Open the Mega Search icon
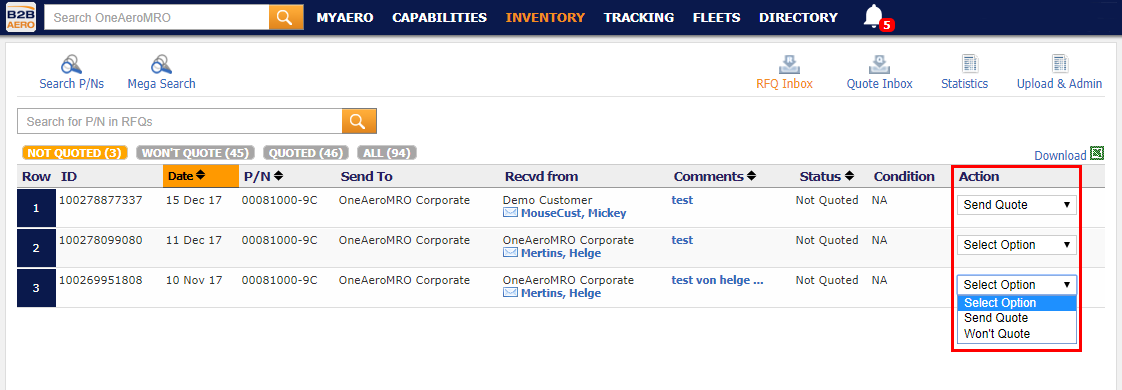 (x=161, y=64)
